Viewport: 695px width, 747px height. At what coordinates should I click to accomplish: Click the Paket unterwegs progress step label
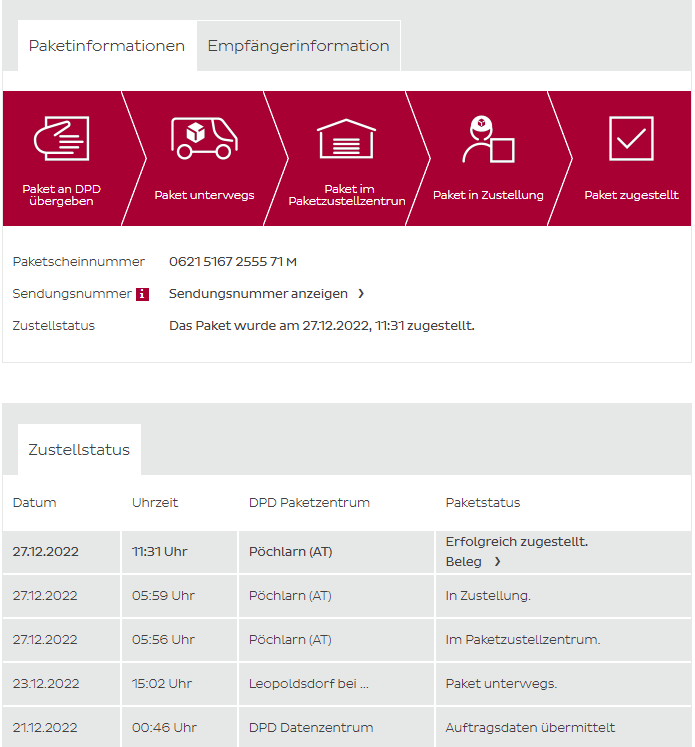(x=204, y=195)
